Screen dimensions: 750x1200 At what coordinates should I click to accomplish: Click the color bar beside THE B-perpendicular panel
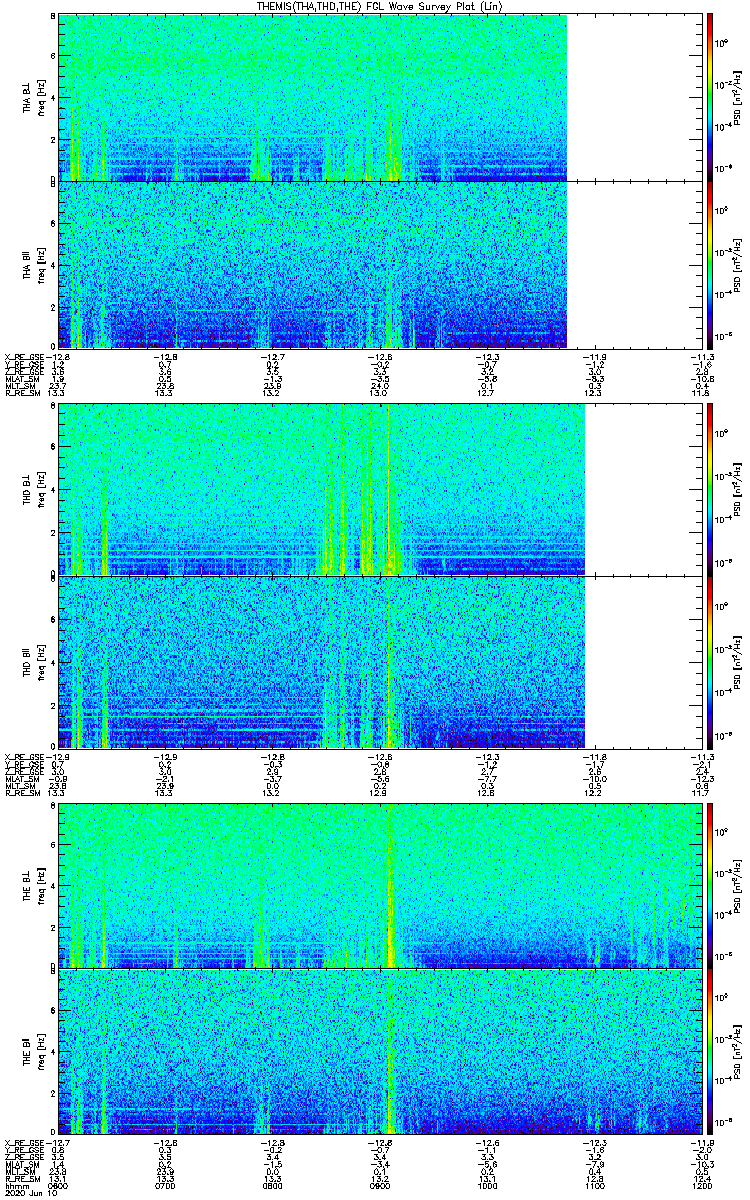[709, 884]
